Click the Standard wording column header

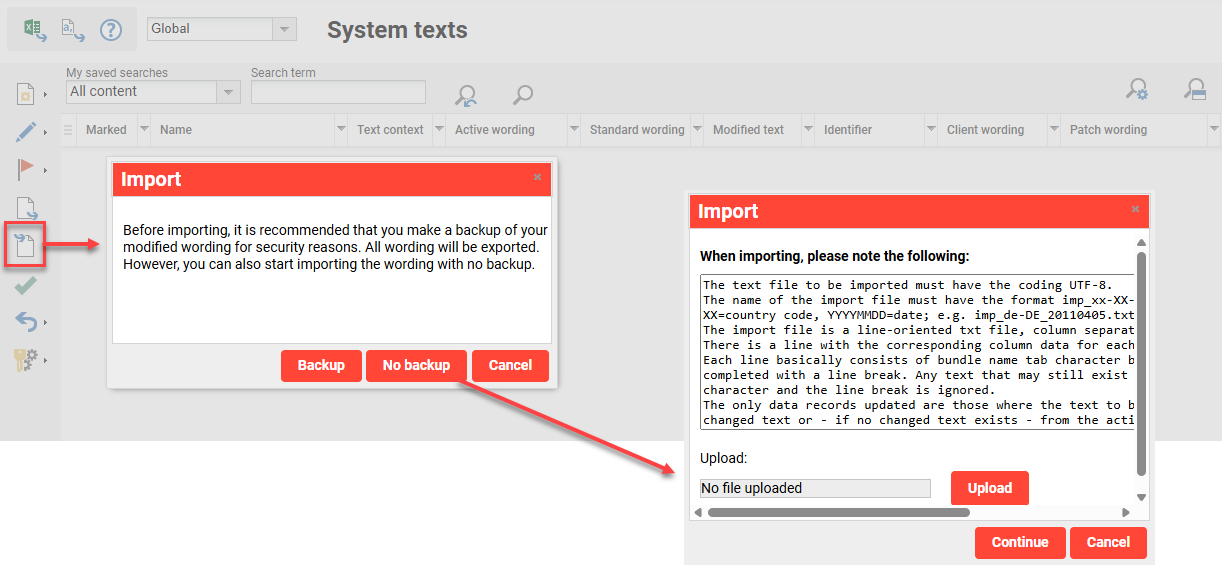[637, 129]
